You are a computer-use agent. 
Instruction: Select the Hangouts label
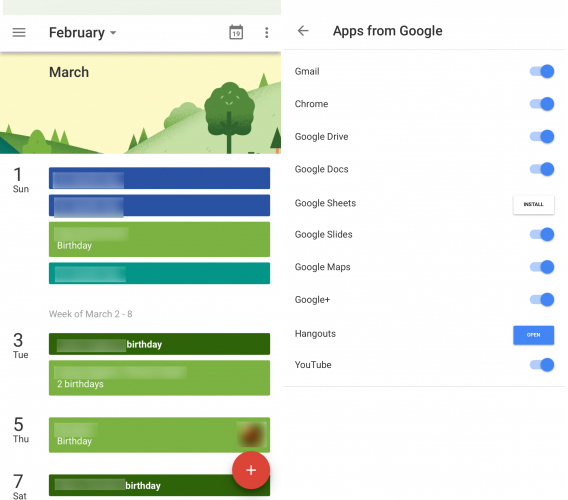[x=315, y=334]
